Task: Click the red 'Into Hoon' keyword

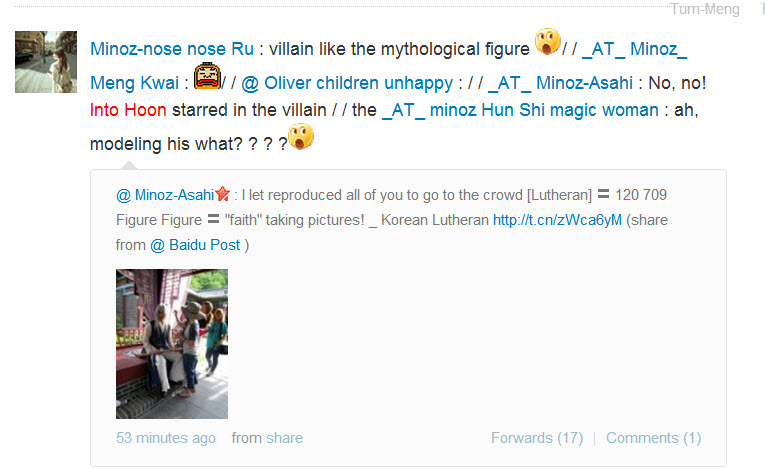Action: (128, 110)
